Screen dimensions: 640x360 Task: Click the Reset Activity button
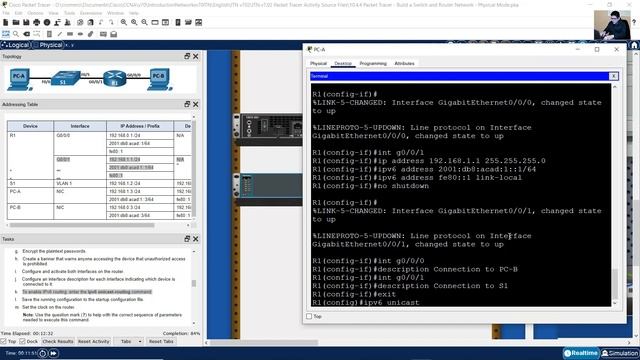93,341
